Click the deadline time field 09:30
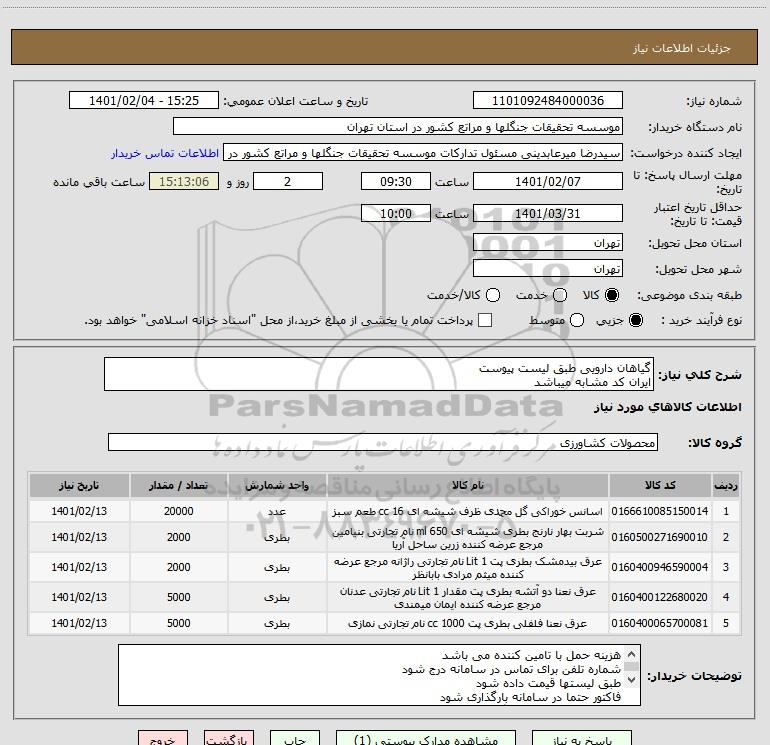Viewport: 770px width, 745px height. pyautogui.click(x=396, y=182)
